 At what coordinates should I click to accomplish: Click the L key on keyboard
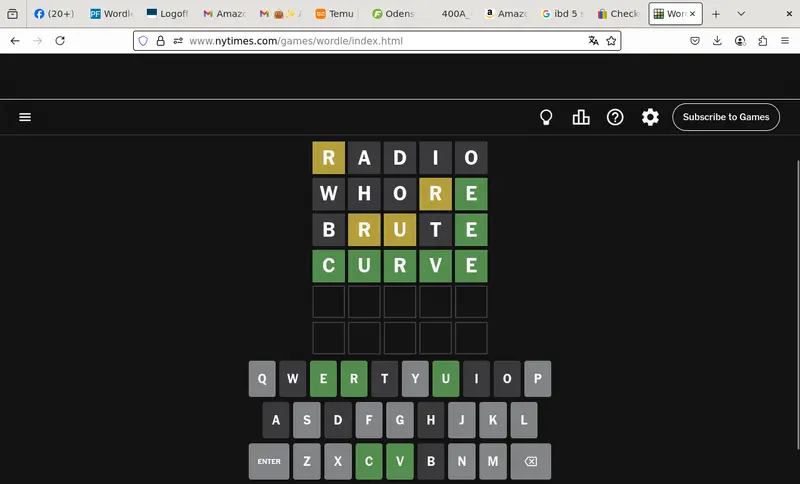(524, 420)
